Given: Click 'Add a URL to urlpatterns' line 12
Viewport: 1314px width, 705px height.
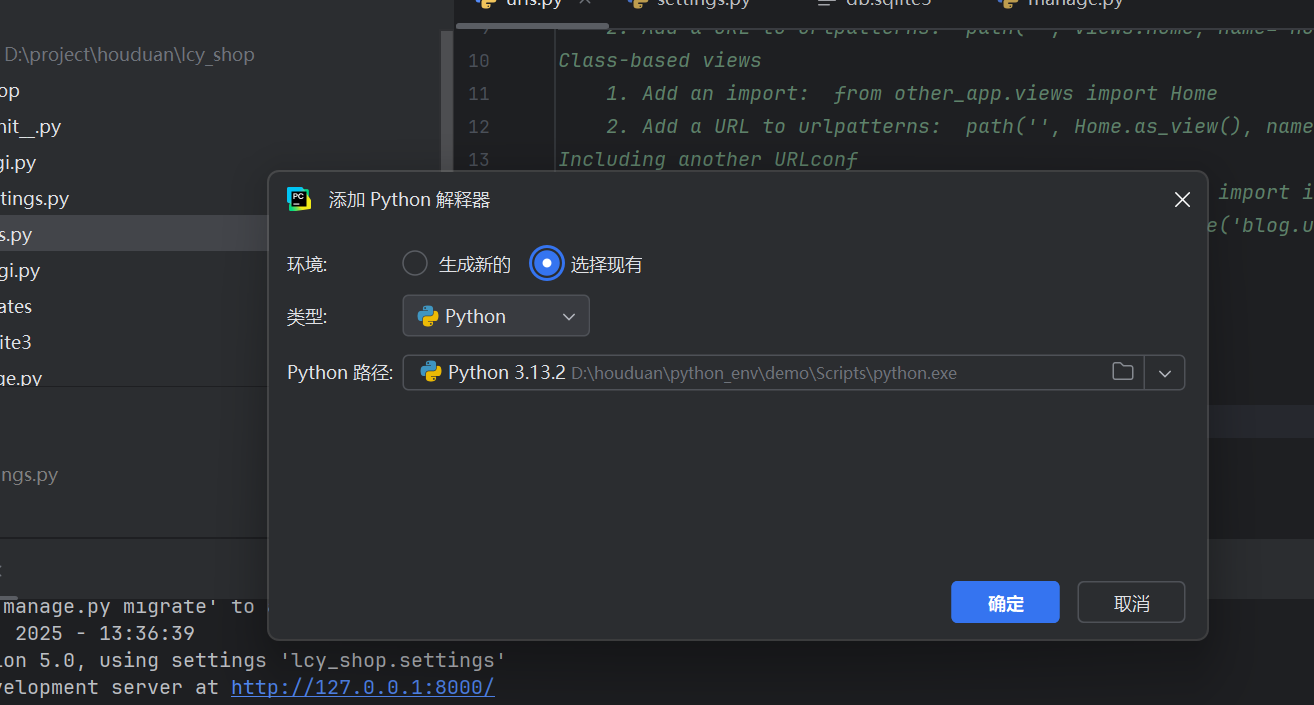Looking at the screenshot, I should [x=958, y=127].
